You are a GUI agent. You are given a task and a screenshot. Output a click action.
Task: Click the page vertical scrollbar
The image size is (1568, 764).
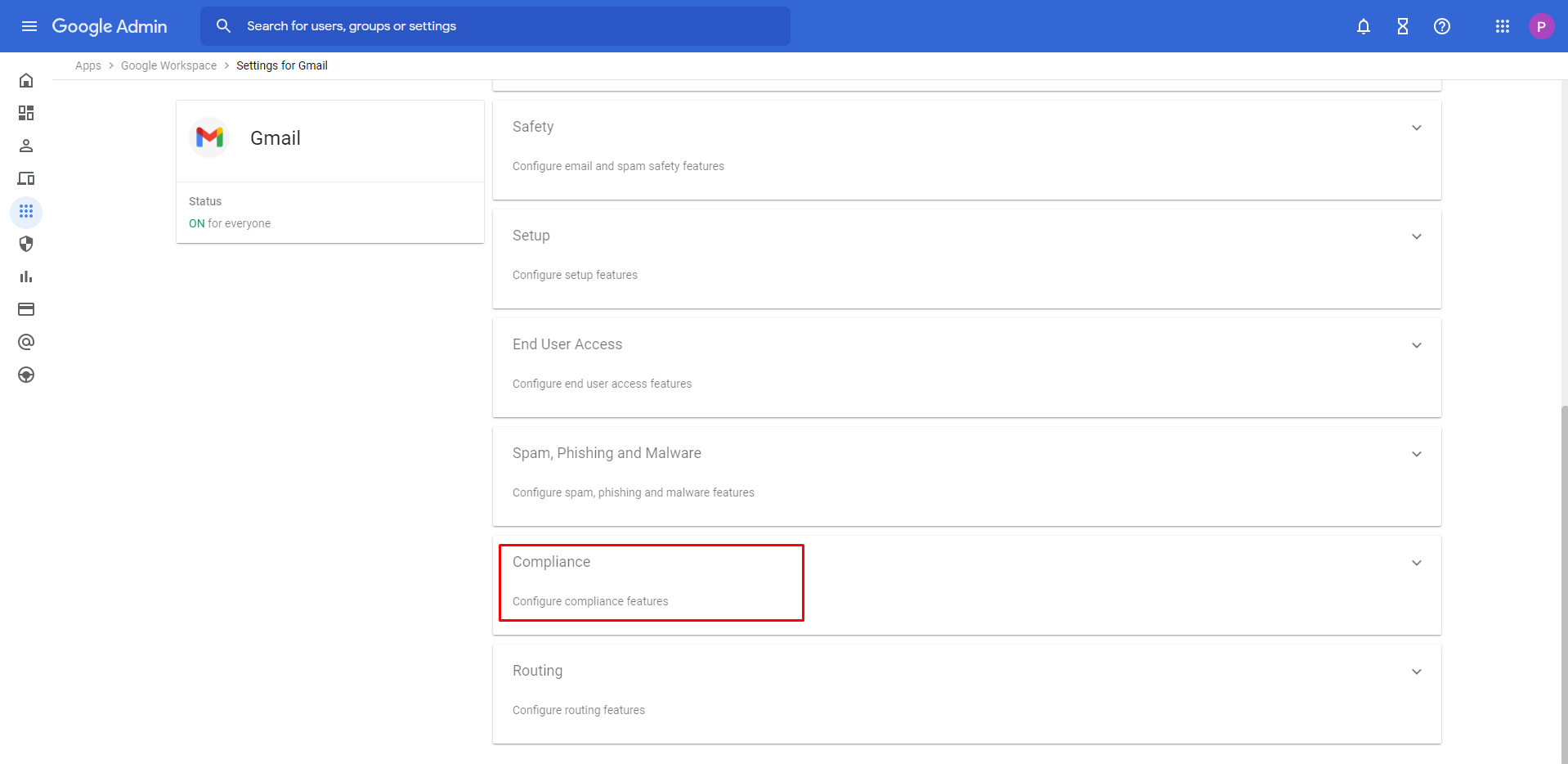[1564, 584]
